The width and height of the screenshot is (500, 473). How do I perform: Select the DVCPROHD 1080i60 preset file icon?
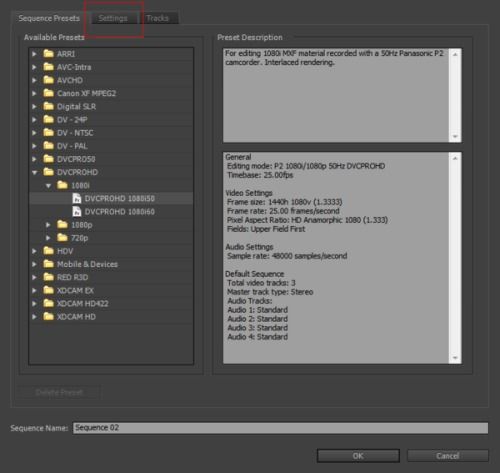[x=77, y=211]
